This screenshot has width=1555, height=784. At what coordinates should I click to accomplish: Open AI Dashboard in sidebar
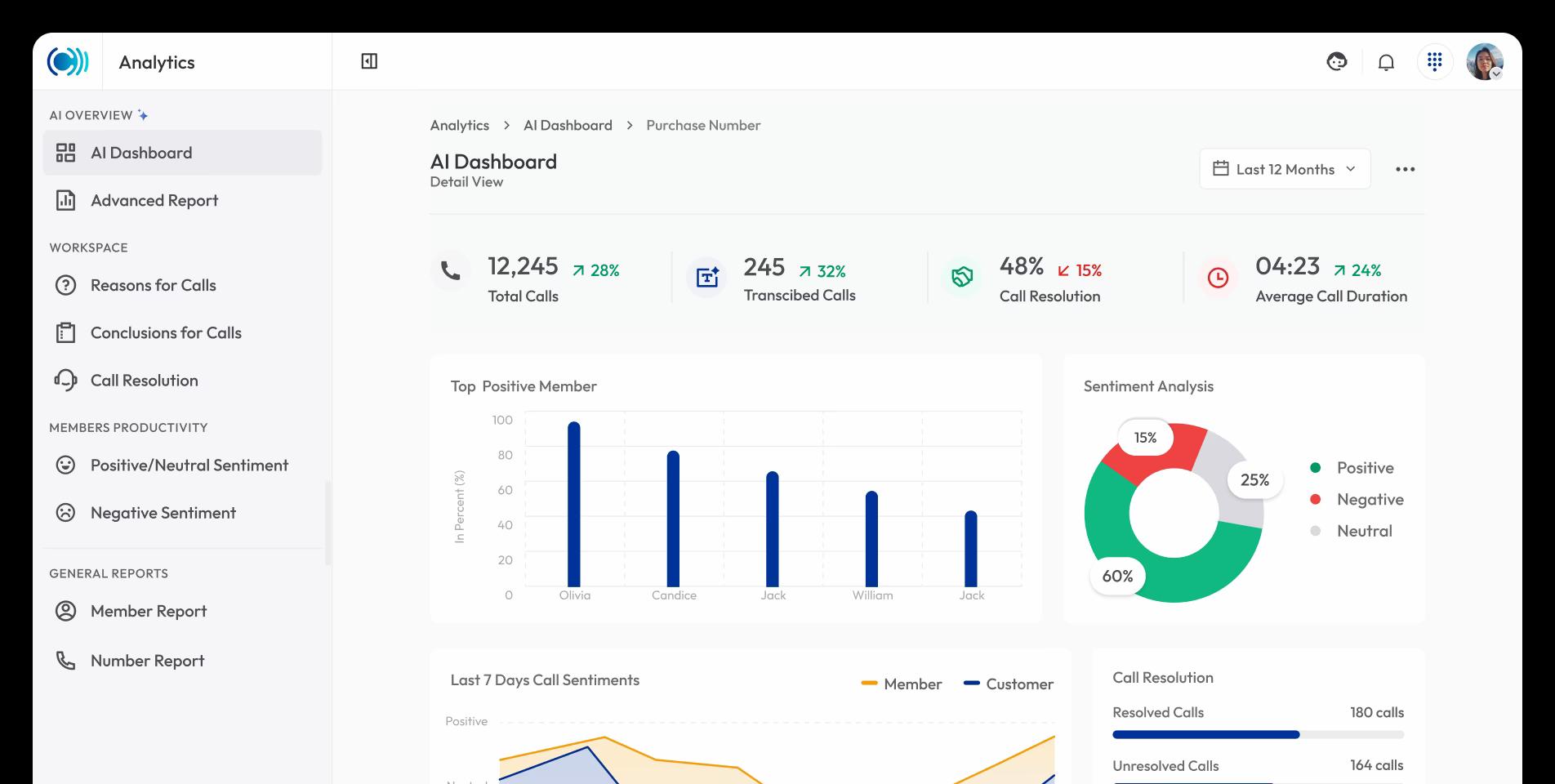(x=182, y=153)
